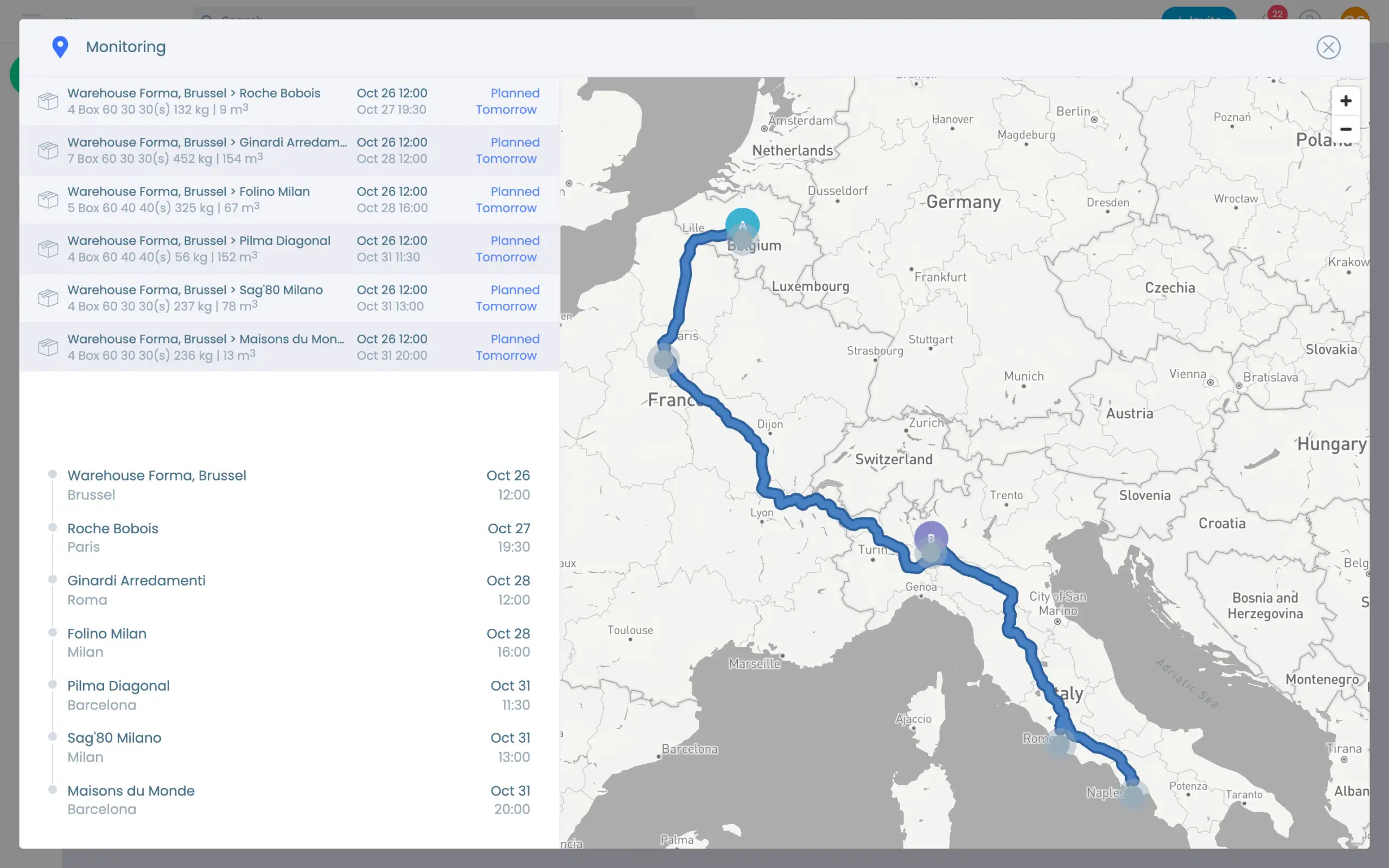Viewport: 1389px width, 868px height.
Task: Click the package icon for Folino Milan shipment
Action: 48,199
